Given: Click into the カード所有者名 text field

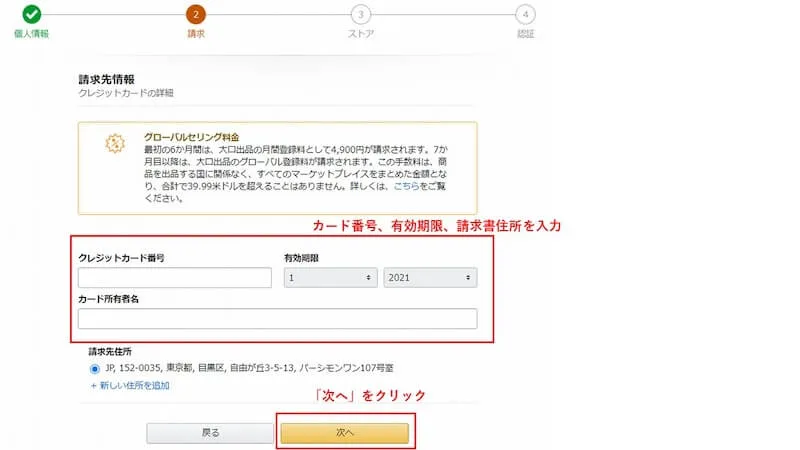Looking at the screenshot, I should coord(277,319).
